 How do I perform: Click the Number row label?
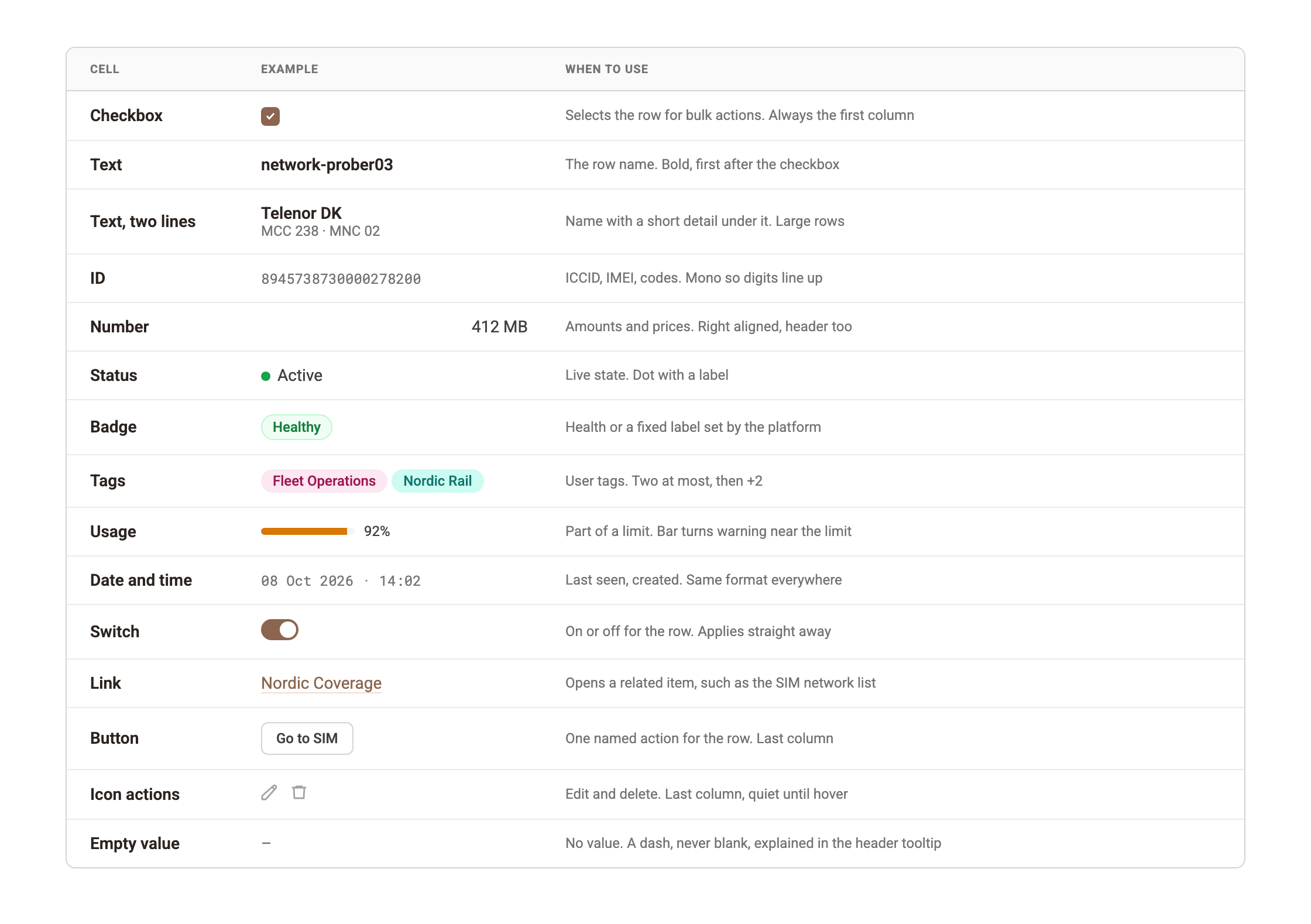(x=119, y=327)
